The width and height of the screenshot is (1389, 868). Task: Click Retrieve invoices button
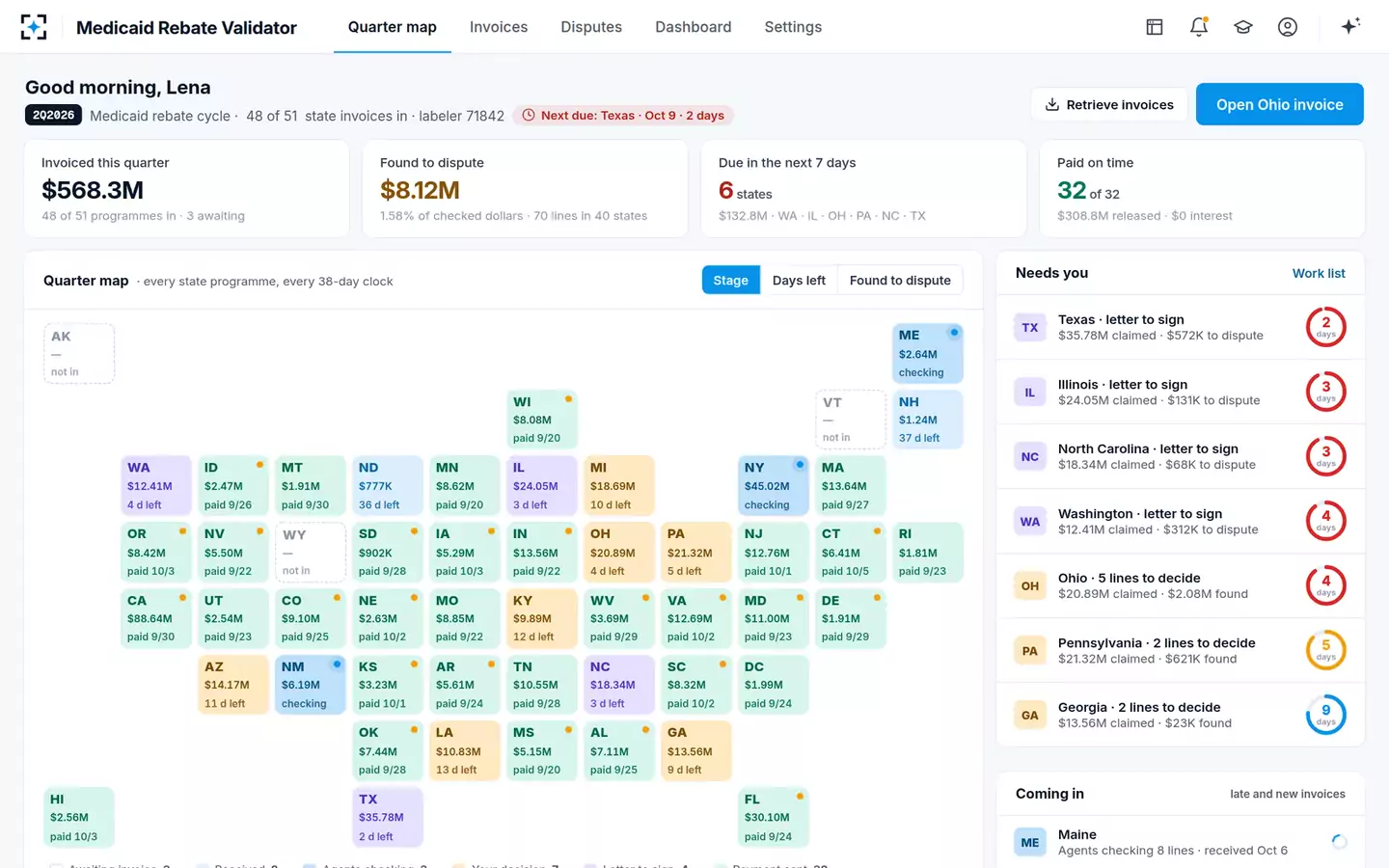pyautogui.click(x=1109, y=104)
